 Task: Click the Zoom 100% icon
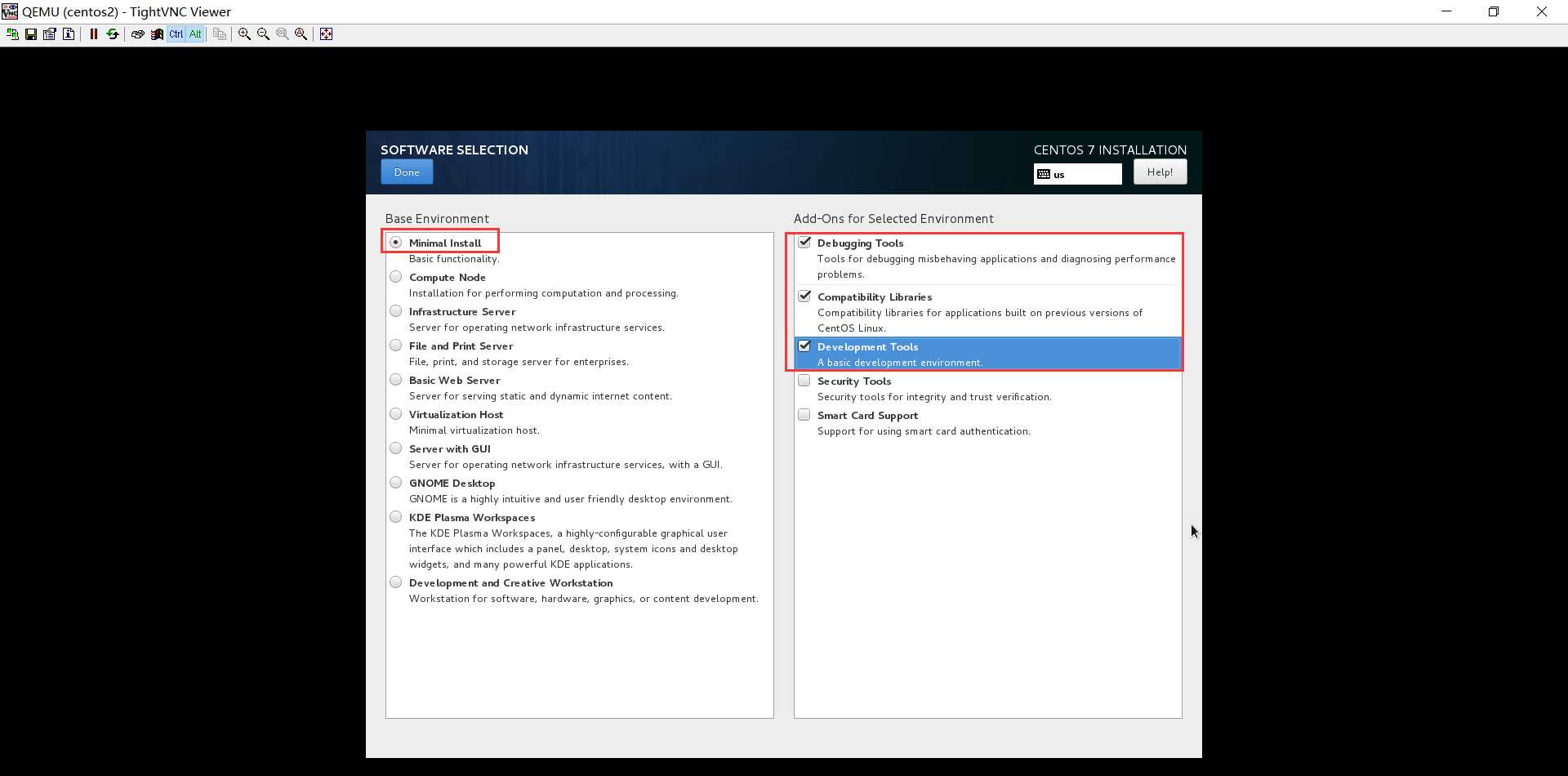pos(282,34)
